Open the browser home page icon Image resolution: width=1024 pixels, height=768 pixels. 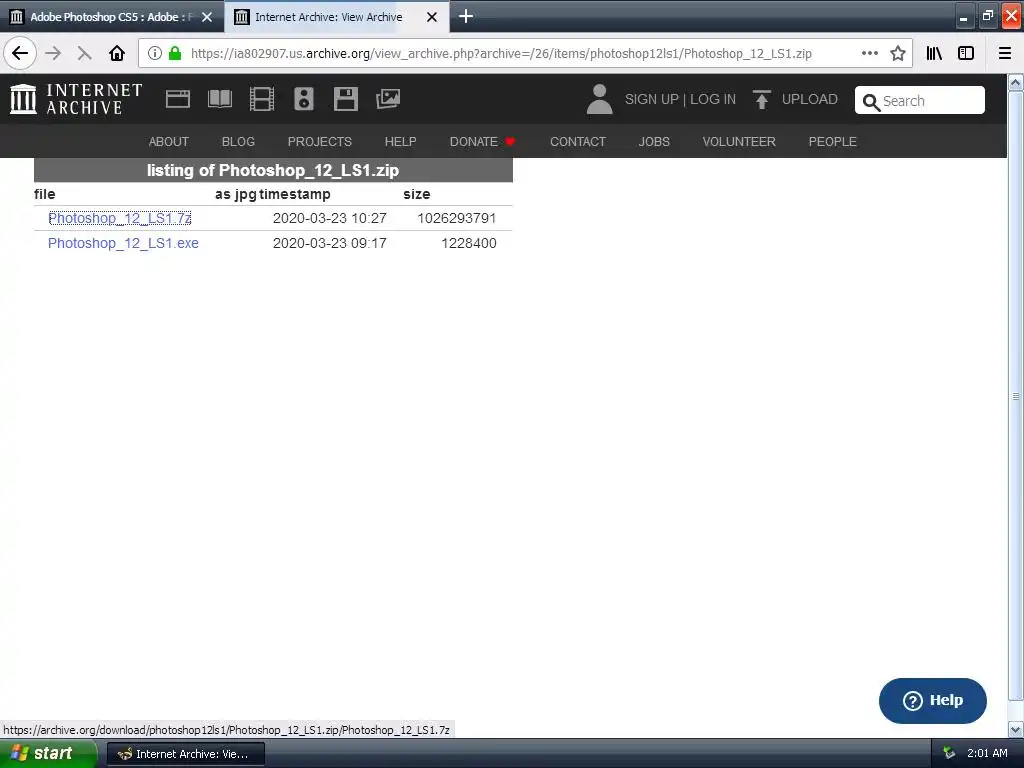tap(117, 54)
